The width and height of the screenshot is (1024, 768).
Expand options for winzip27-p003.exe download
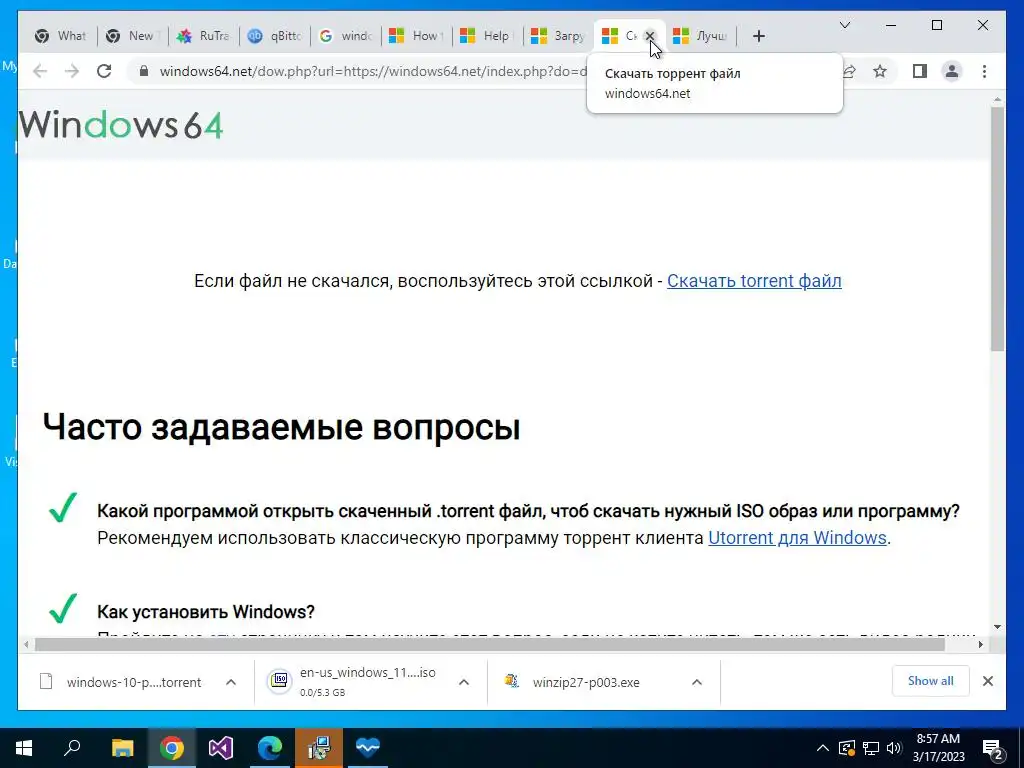pos(697,682)
